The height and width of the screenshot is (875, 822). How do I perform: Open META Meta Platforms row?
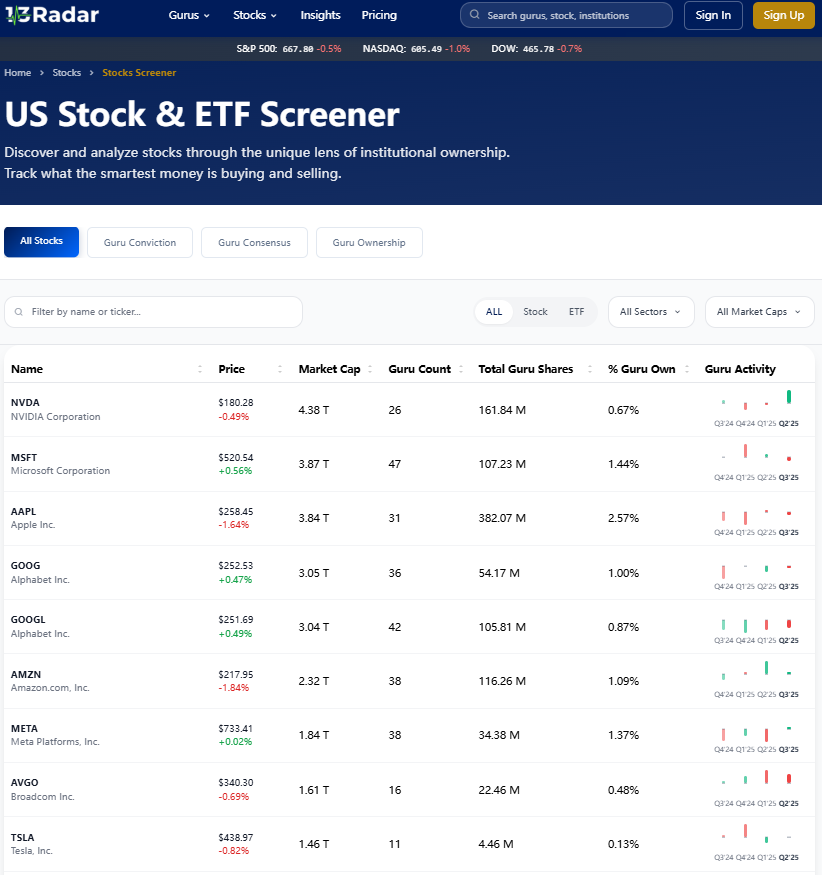409,735
